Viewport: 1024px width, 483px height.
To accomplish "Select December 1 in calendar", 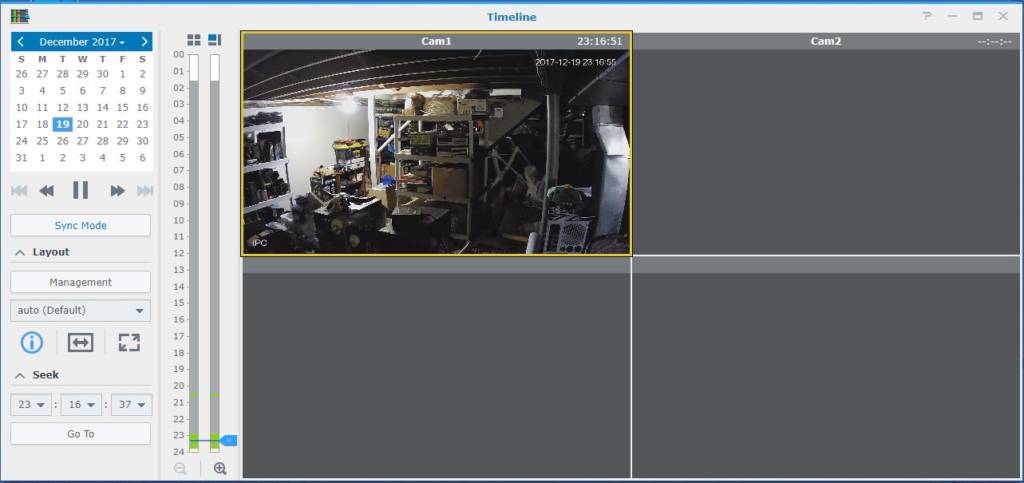I will pos(123,74).
